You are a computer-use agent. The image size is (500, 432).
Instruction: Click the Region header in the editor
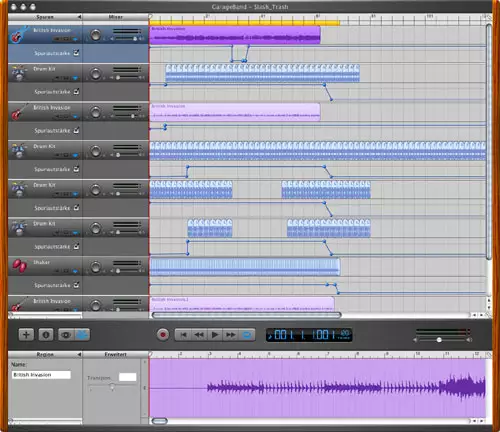click(x=45, y=354)
